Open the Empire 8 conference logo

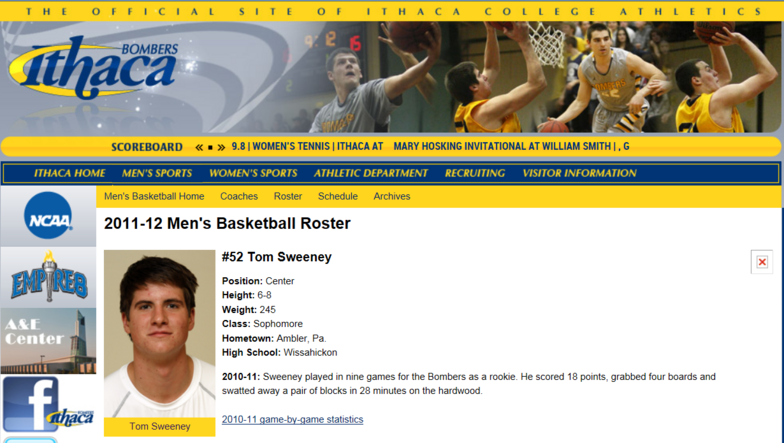48,276
